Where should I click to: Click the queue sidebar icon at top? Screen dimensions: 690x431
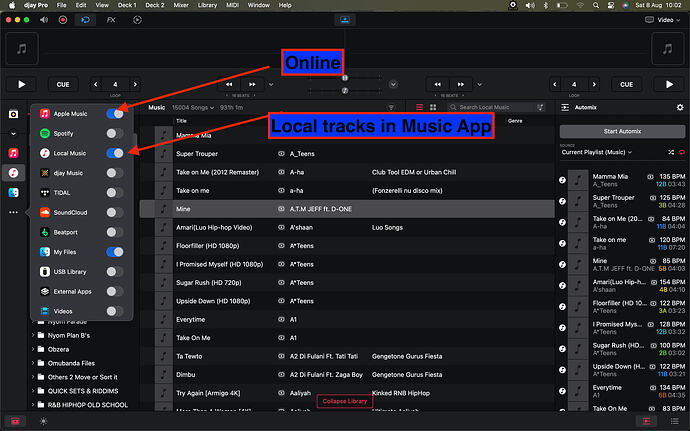pyautogui.click(x=14, y=114)
